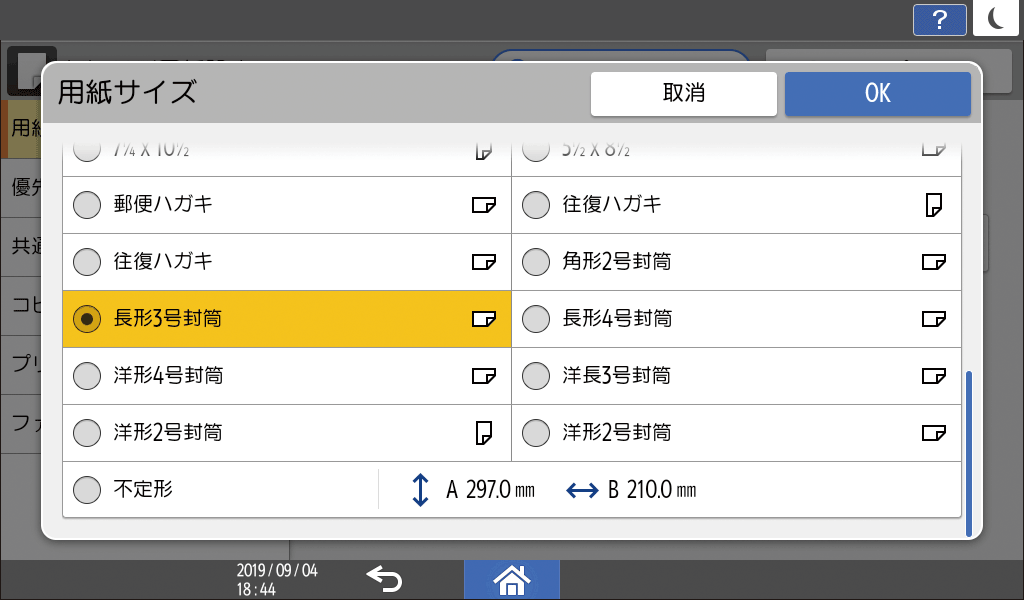1024x600 pixels.
Task: Click portrait orientation icon for left 洋形2号封筒
Action: (484, 433)
